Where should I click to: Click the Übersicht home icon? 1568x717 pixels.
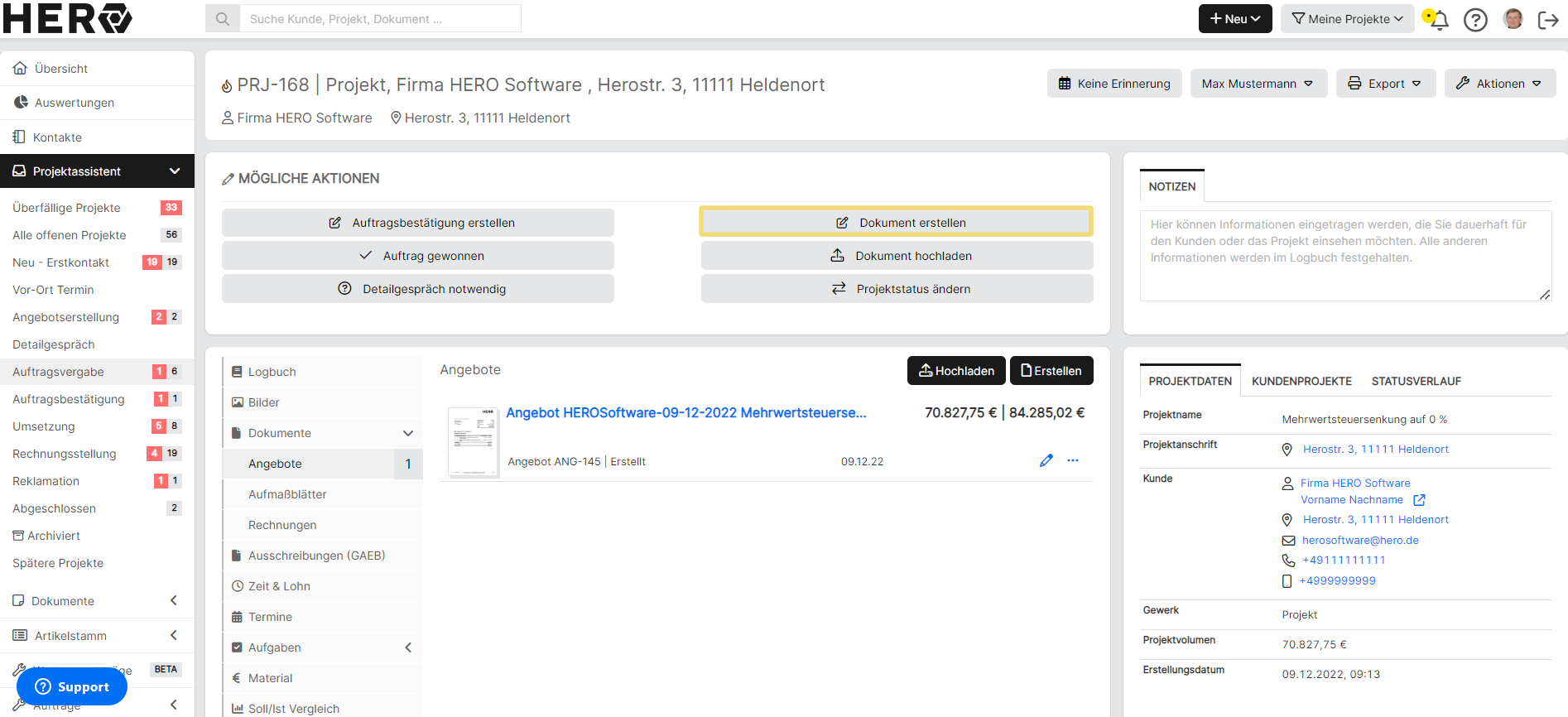(x=20, y=68)
